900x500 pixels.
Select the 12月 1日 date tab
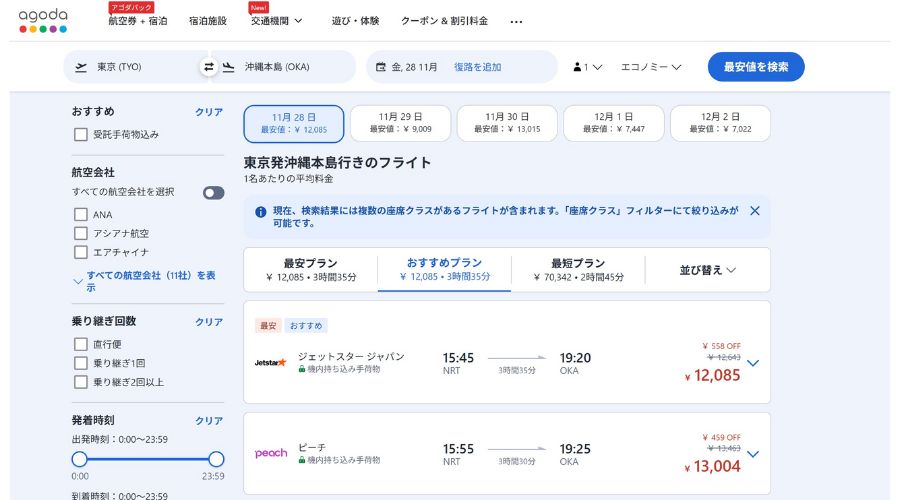coord(614,123)
